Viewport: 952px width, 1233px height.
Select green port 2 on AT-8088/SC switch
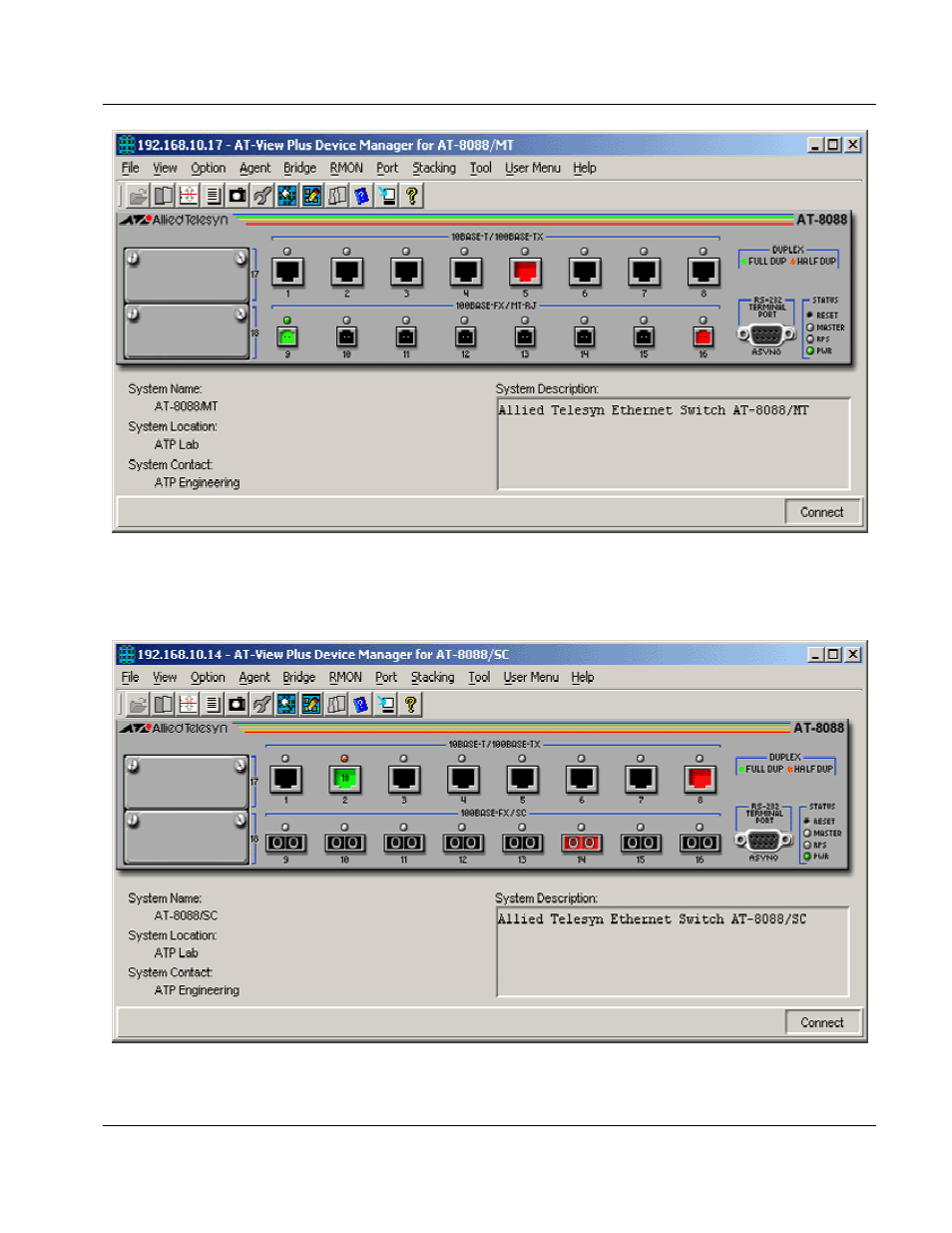click(x=344, y=779)
